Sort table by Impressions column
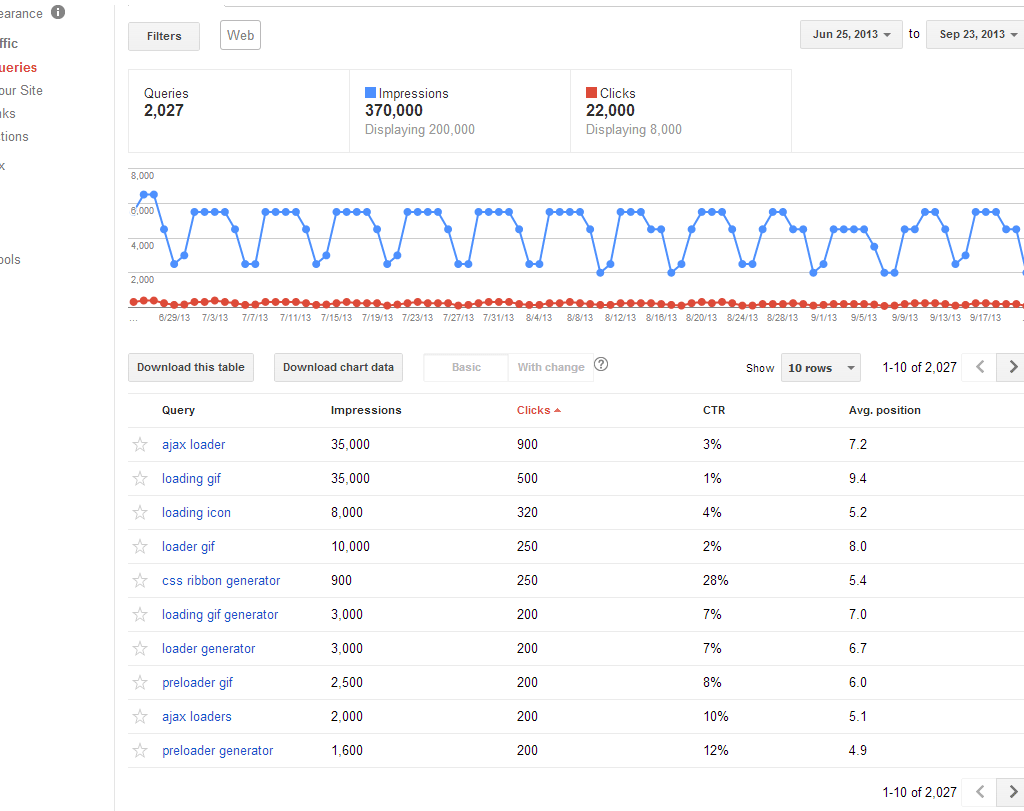Viewport: 1024px width, 811px height. click(x=366, y=410)
